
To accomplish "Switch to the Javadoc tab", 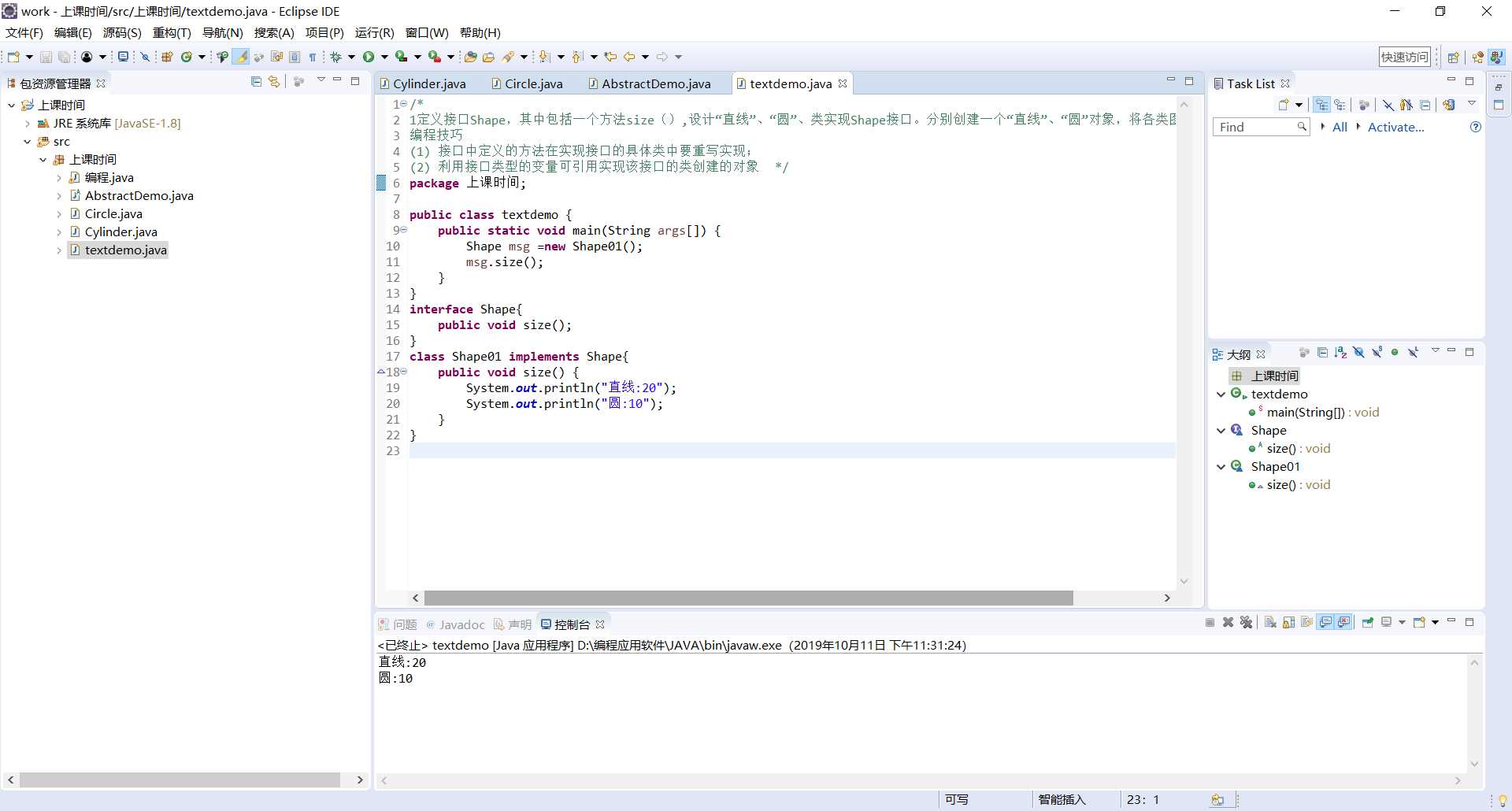I will [455, 624].
